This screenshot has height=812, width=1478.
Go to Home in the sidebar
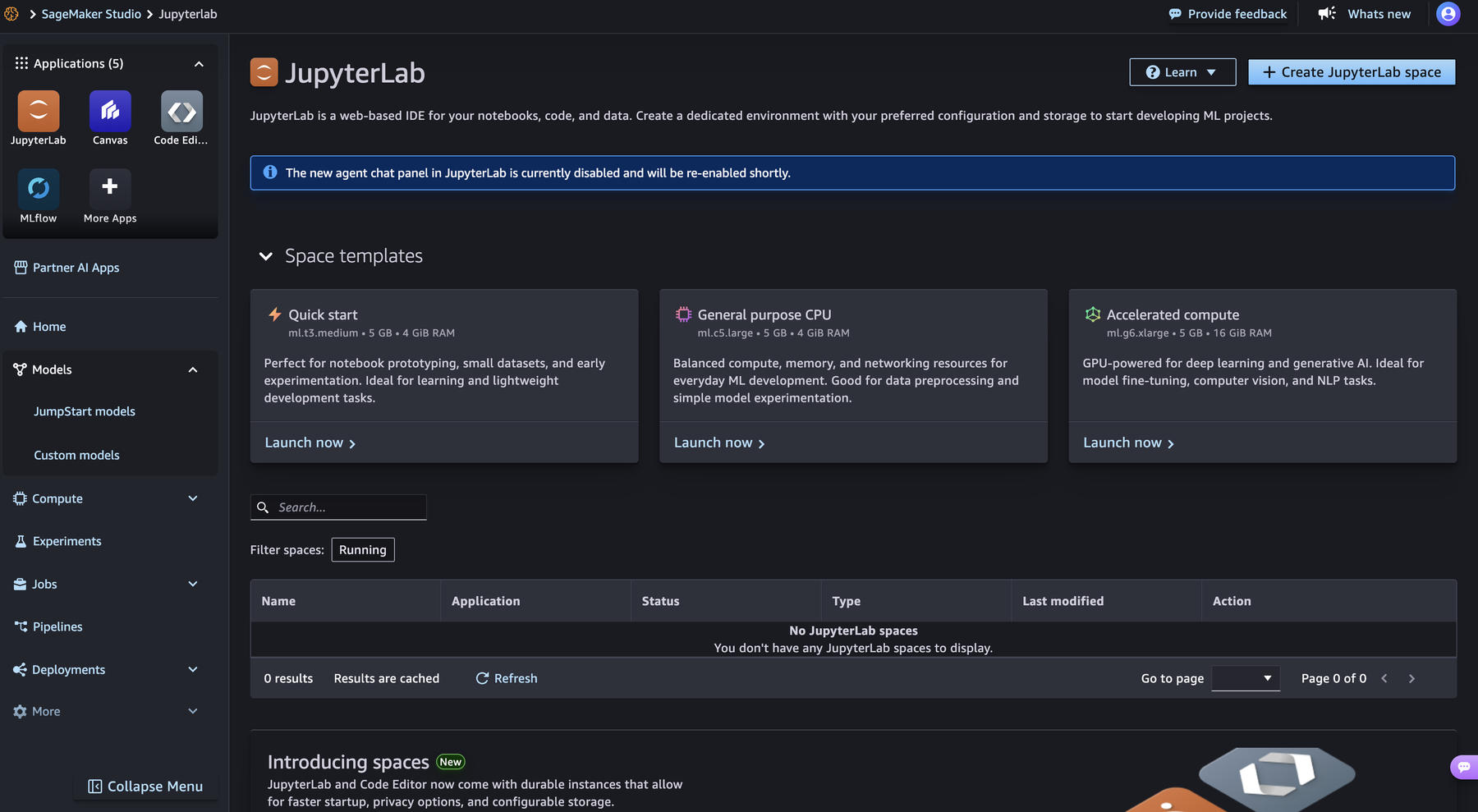point(40,327)
